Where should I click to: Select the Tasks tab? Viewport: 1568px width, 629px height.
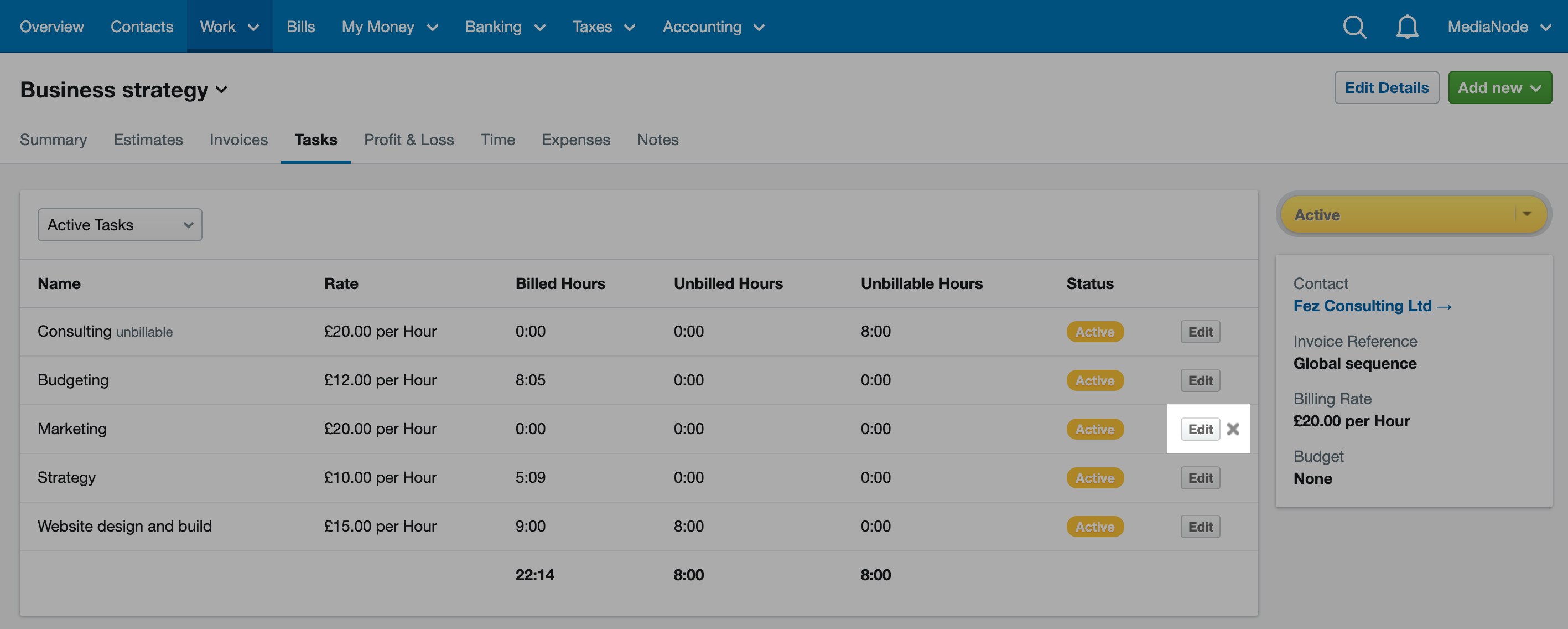(315, 140)
